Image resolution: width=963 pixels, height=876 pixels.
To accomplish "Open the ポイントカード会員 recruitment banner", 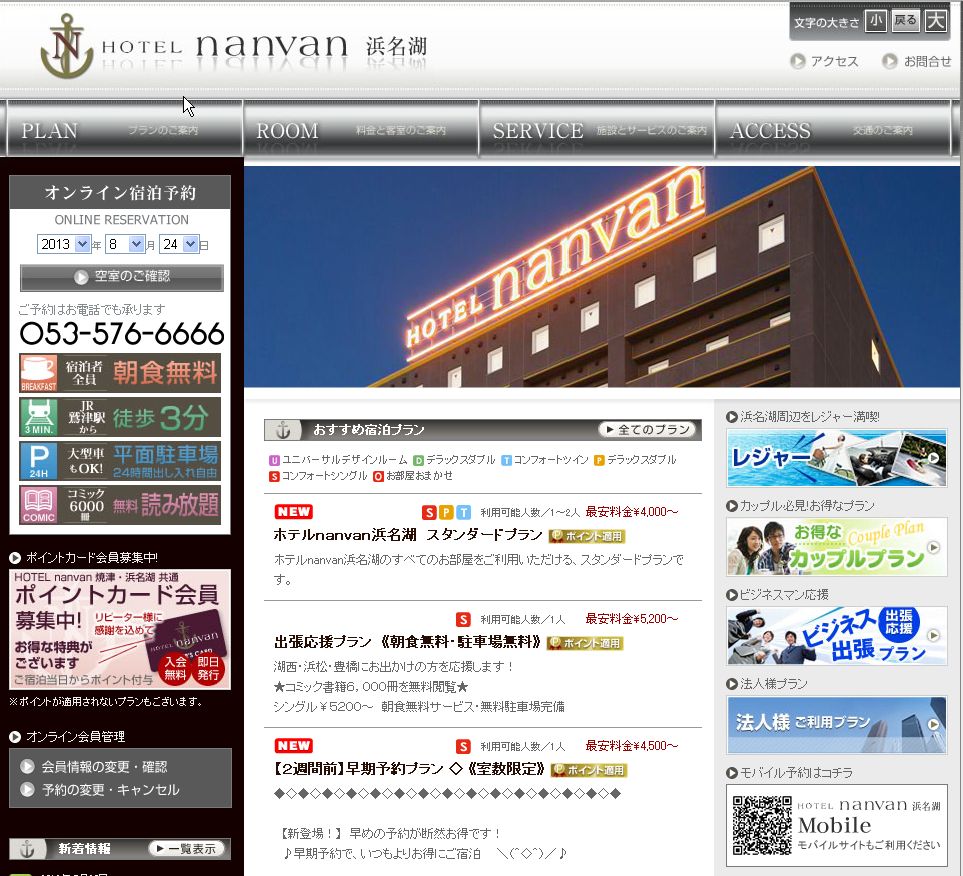I will click(120, 630).
